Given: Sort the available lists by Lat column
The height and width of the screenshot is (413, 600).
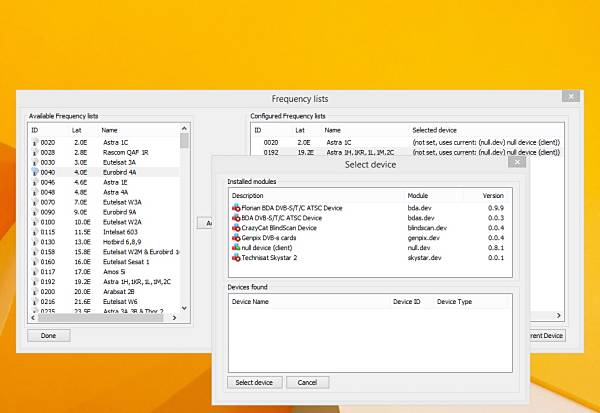Looking at the screenshot, I should [83, 130].
